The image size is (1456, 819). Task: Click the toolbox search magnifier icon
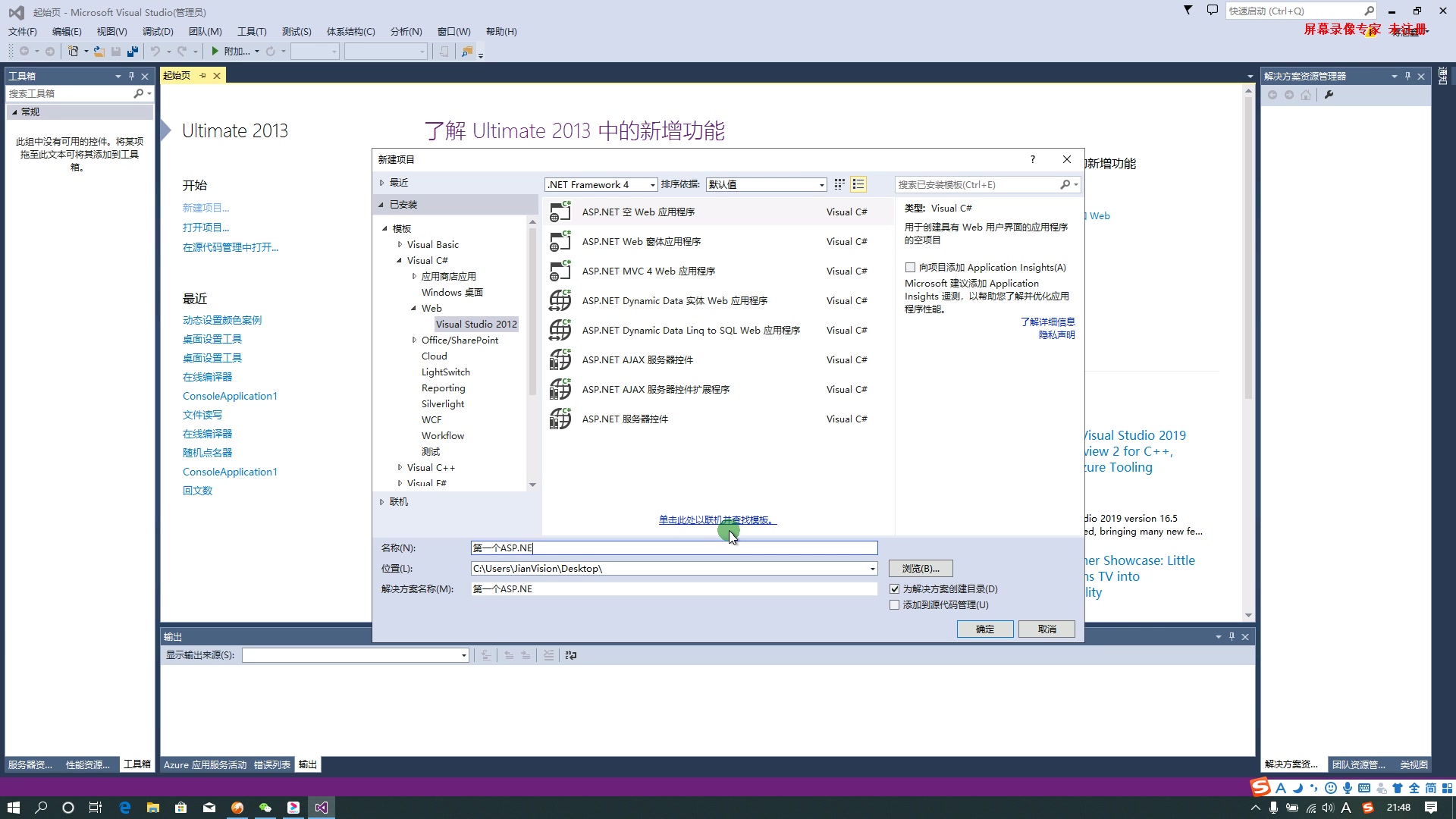click(x=138, y=93)
